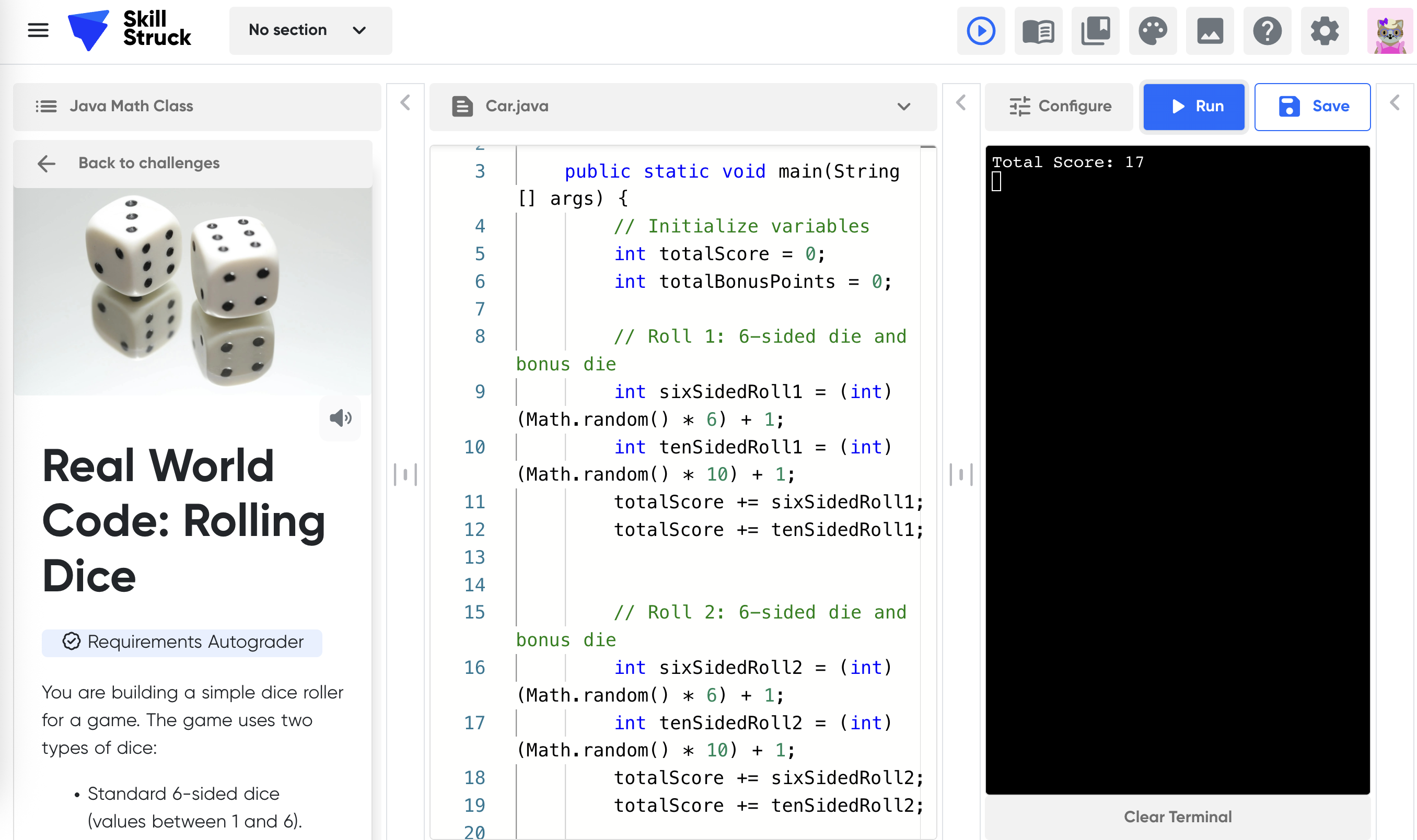This screenshot has width=1417, height=840.
Task: Open the Configure settings button
Action: pyautogui.click(x=1059, y=107)
